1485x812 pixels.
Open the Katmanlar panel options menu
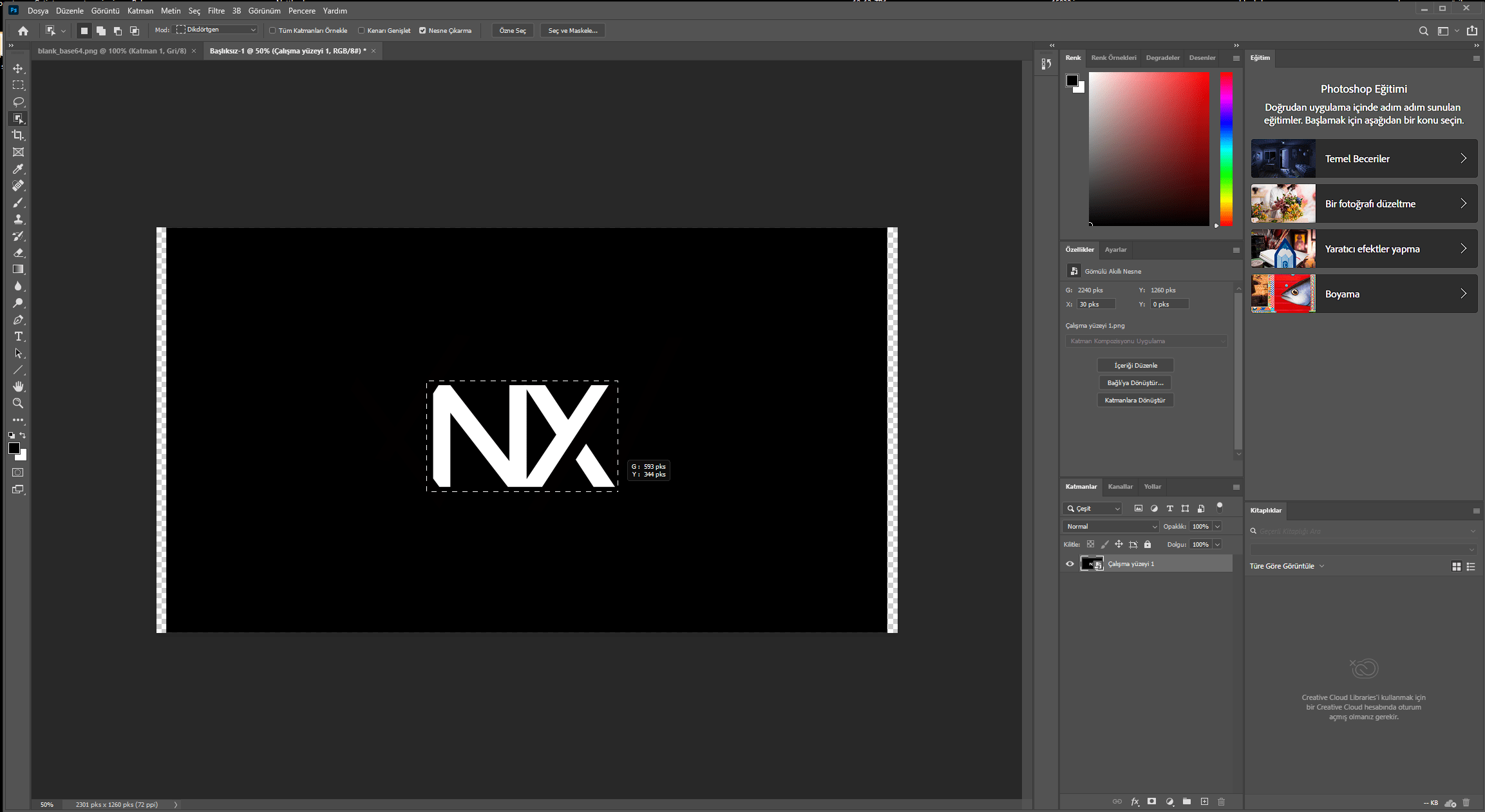(1236, 487)
